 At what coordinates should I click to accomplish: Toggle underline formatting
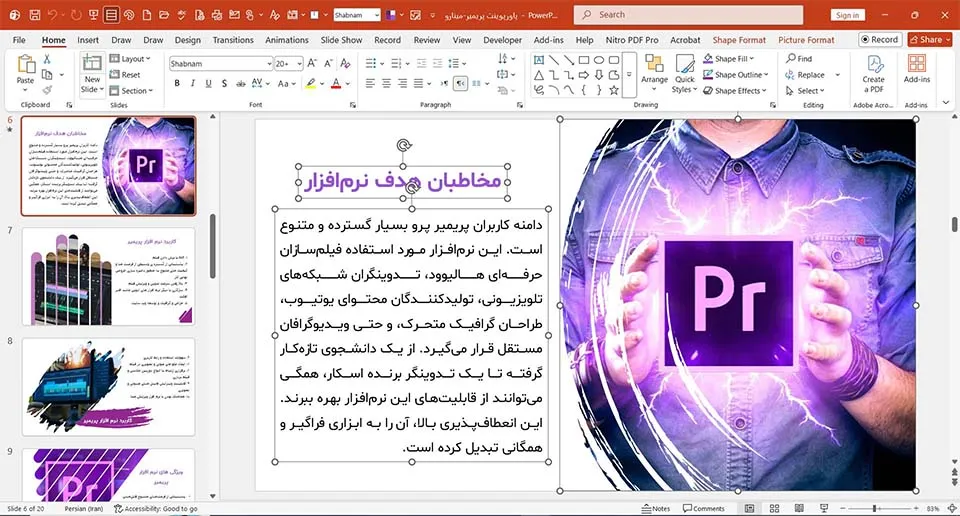[208, 83]
